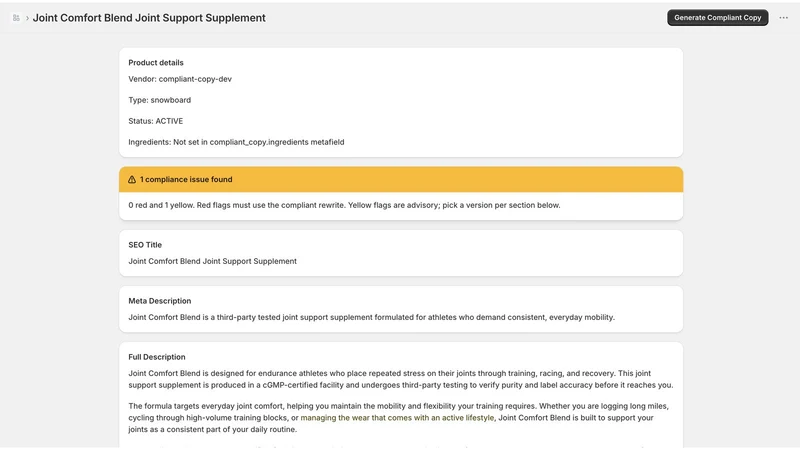Click the page title Joint Comfort Blend Joint Support Supplement
Image resolution: width=800 pixels, height=450 pixels.
pos(149,18)
